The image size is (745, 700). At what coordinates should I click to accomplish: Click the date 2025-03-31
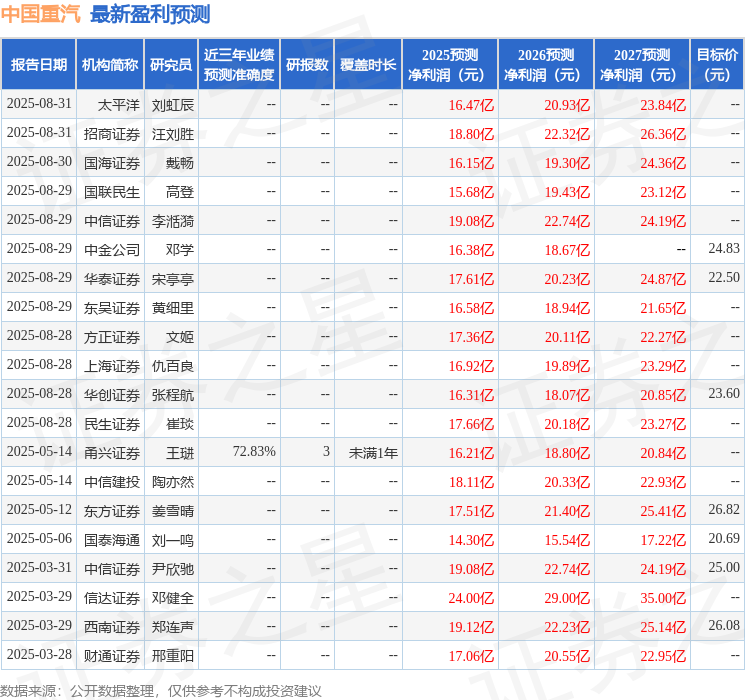pyautogui.click(x=39, y=567)
